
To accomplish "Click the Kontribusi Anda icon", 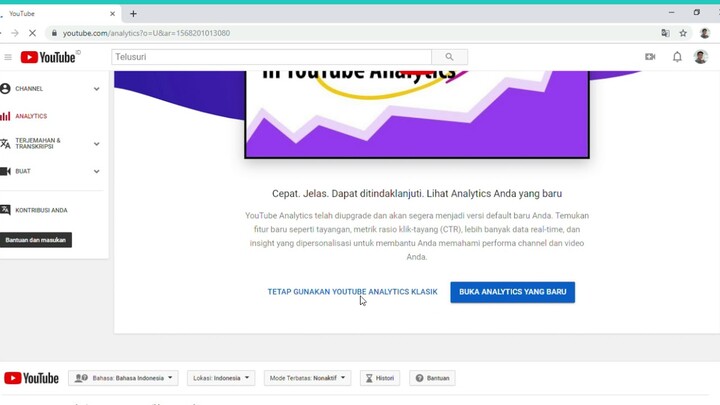I will point(6,210).
